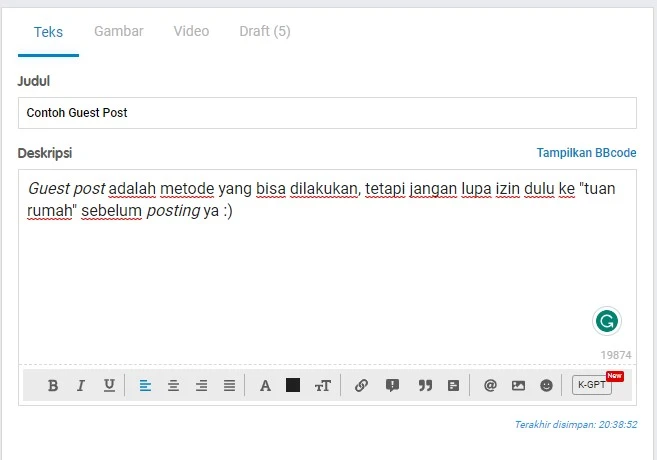Toggle underline text formatting
The height and width of the screenshot is (460, 657).
coord(109,385)
